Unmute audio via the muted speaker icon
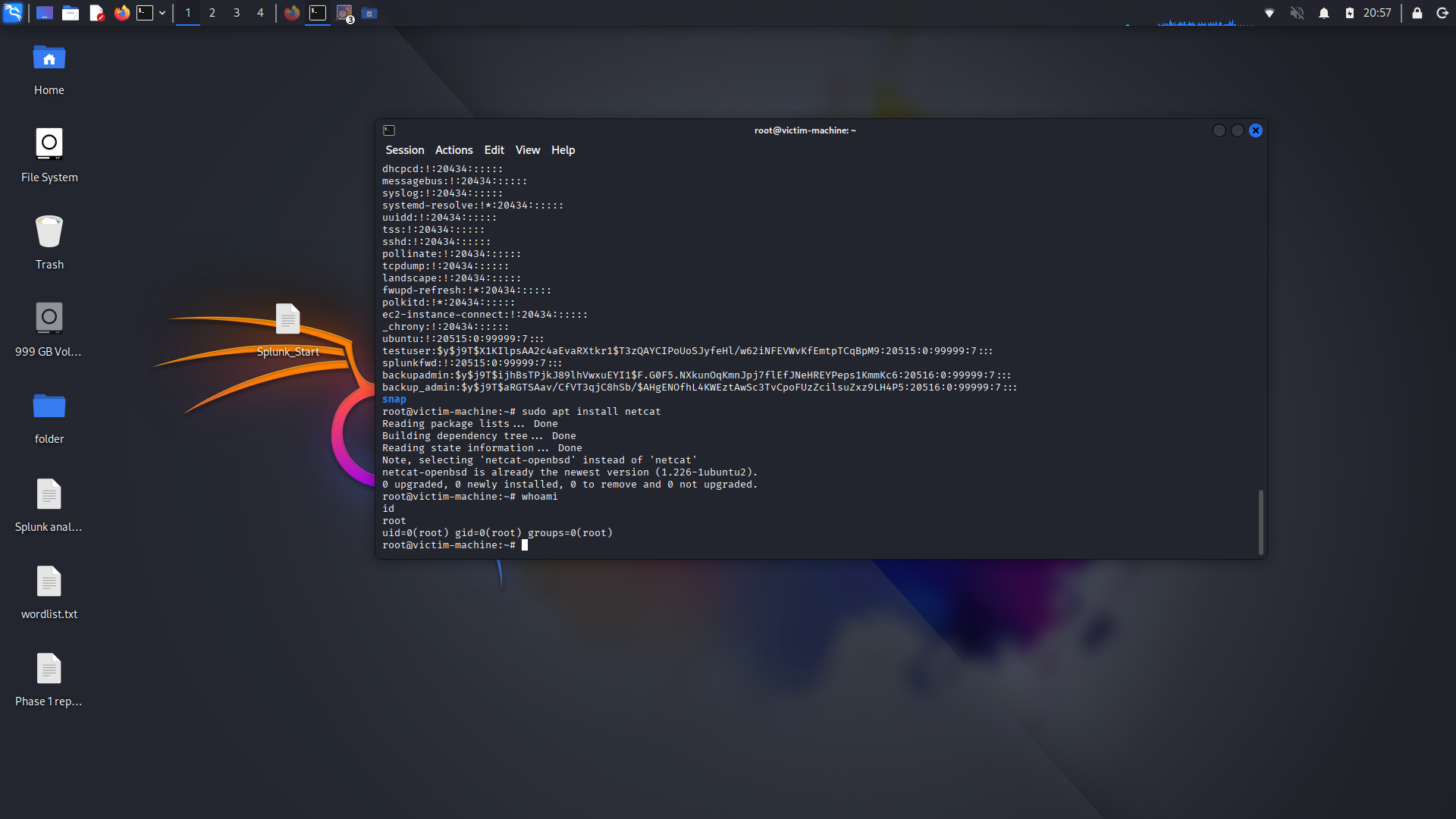 pyautogui.click(x=1298, y=13)
